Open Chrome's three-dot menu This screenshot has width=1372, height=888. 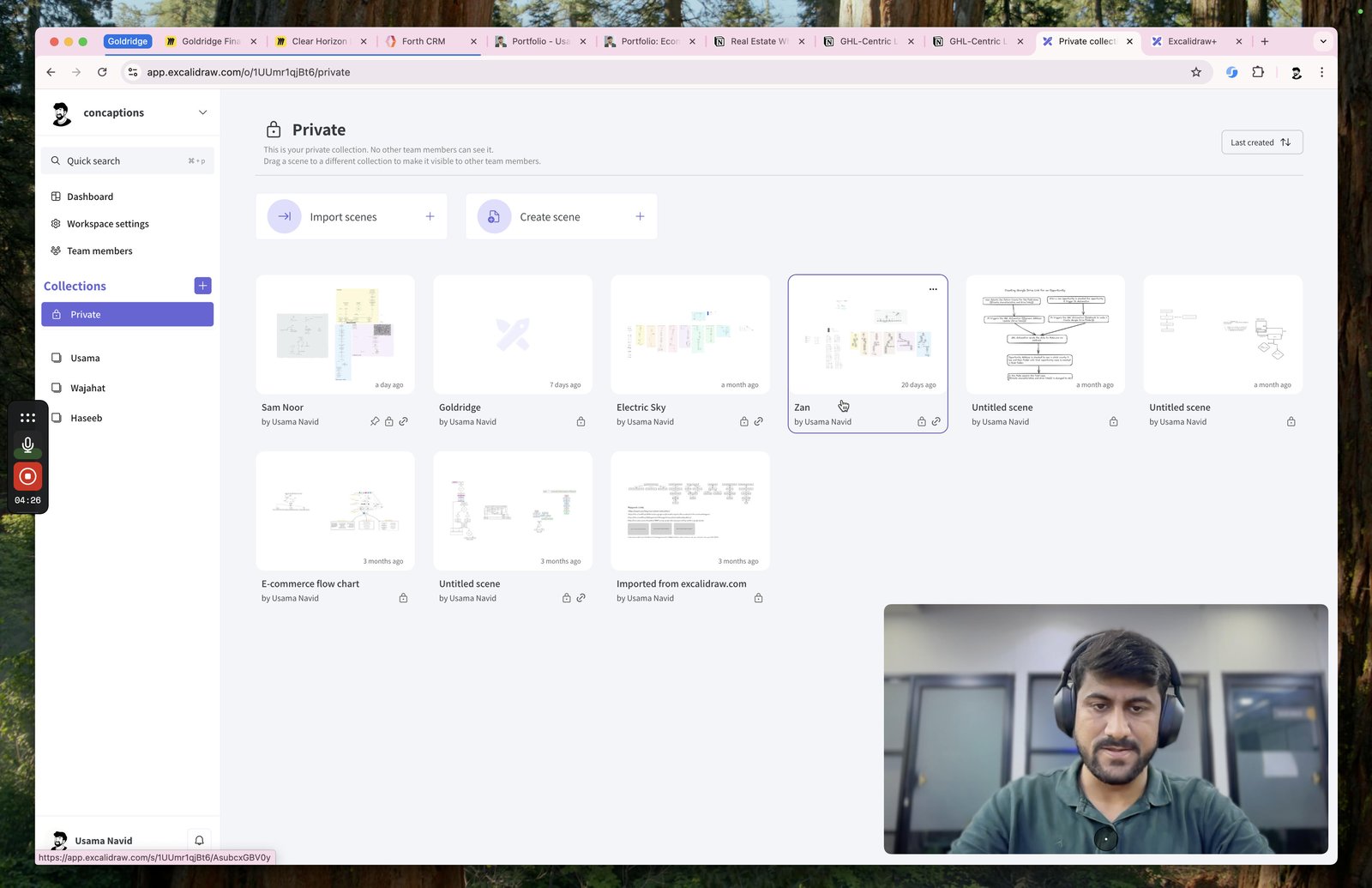(1321, 72)
